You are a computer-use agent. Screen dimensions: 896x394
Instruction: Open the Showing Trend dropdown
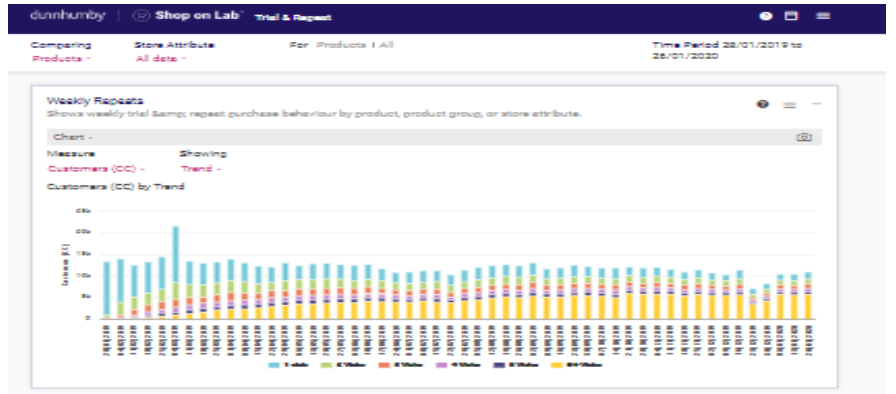click(201, 169)
